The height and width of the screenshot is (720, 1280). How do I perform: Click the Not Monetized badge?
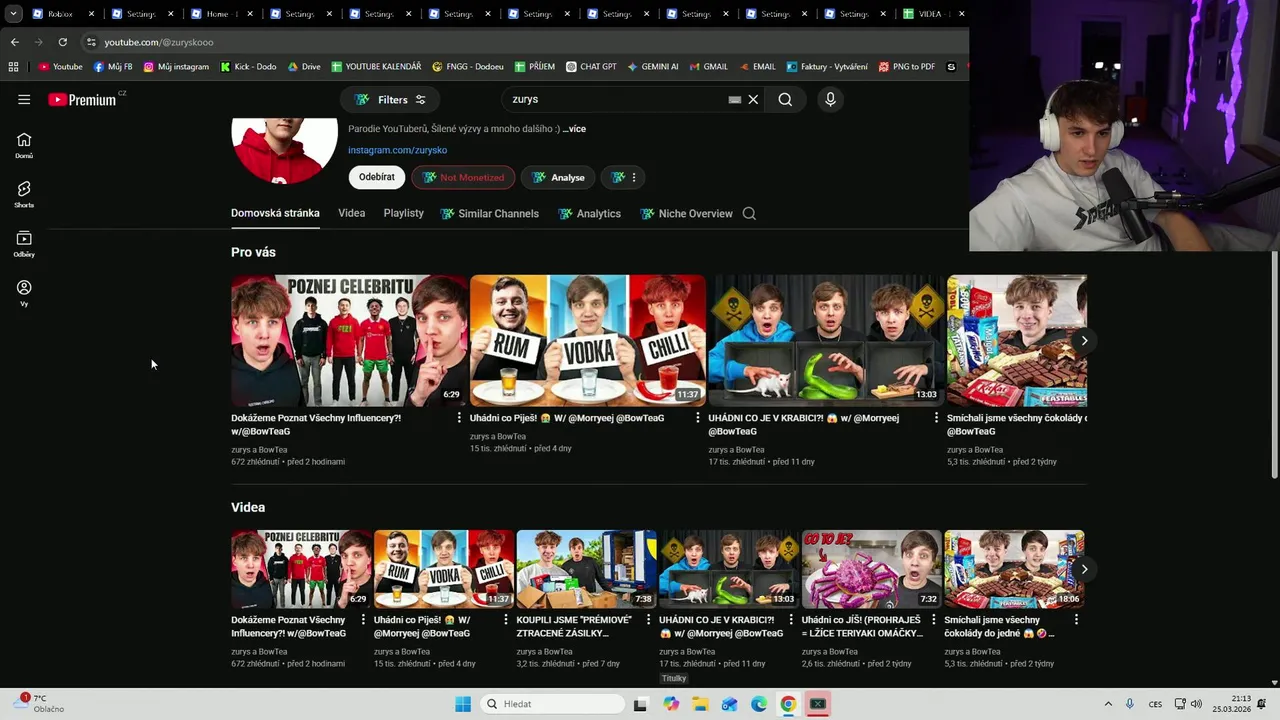pyautogui.click(x=463, y=177)
